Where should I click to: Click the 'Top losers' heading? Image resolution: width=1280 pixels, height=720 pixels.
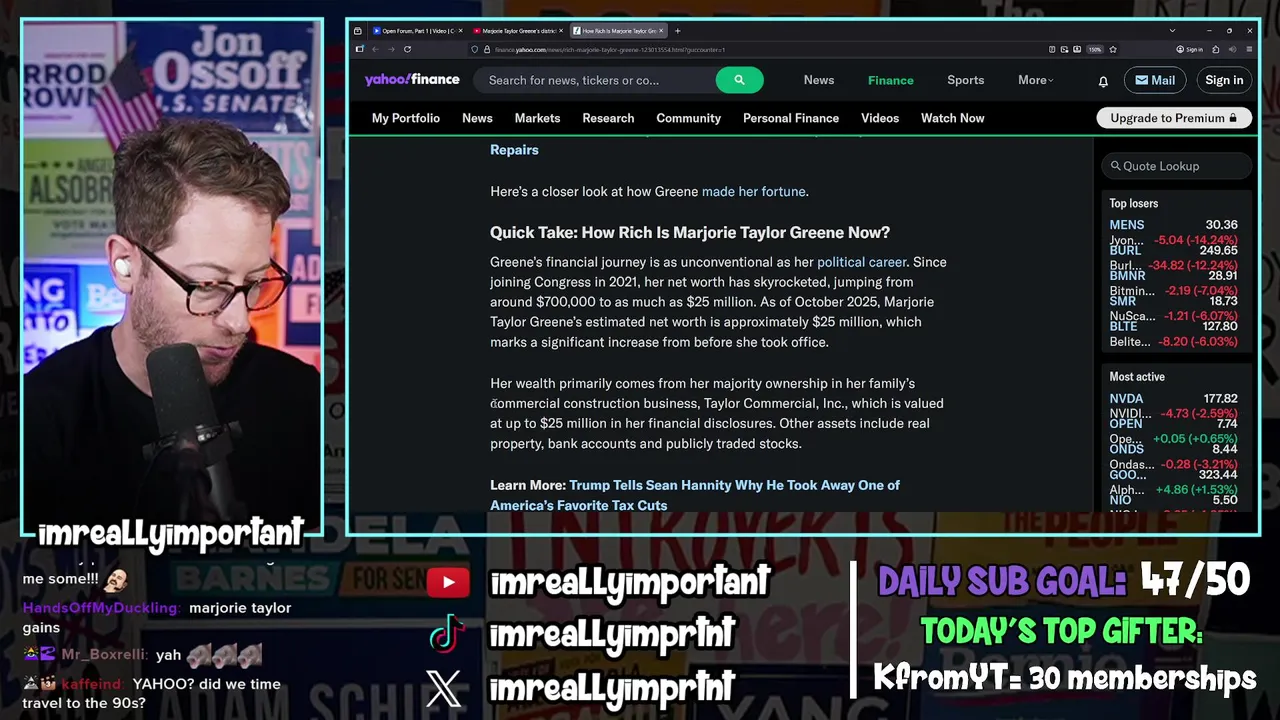click(1133, 203)
